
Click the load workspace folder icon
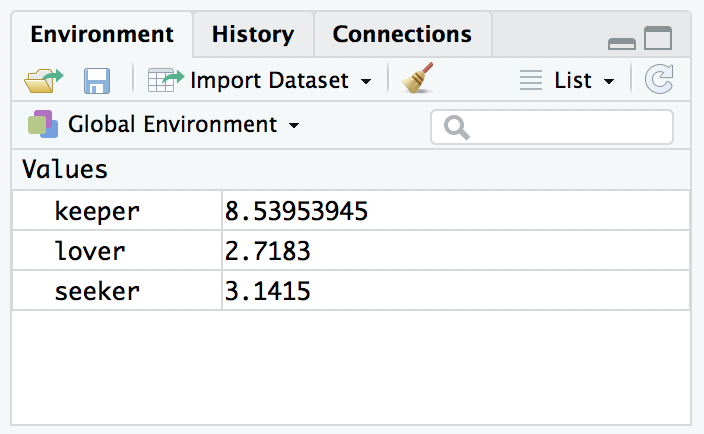[43, 81]
